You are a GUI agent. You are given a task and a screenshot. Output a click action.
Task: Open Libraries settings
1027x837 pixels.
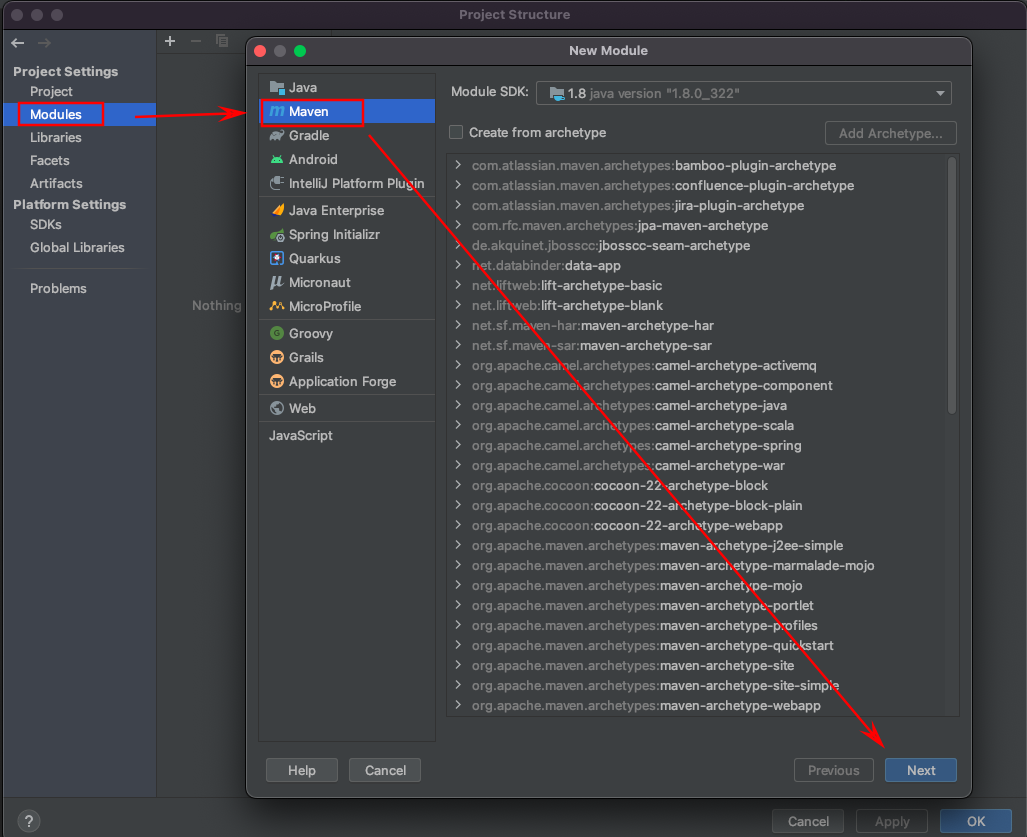click(x=56, y=138)
